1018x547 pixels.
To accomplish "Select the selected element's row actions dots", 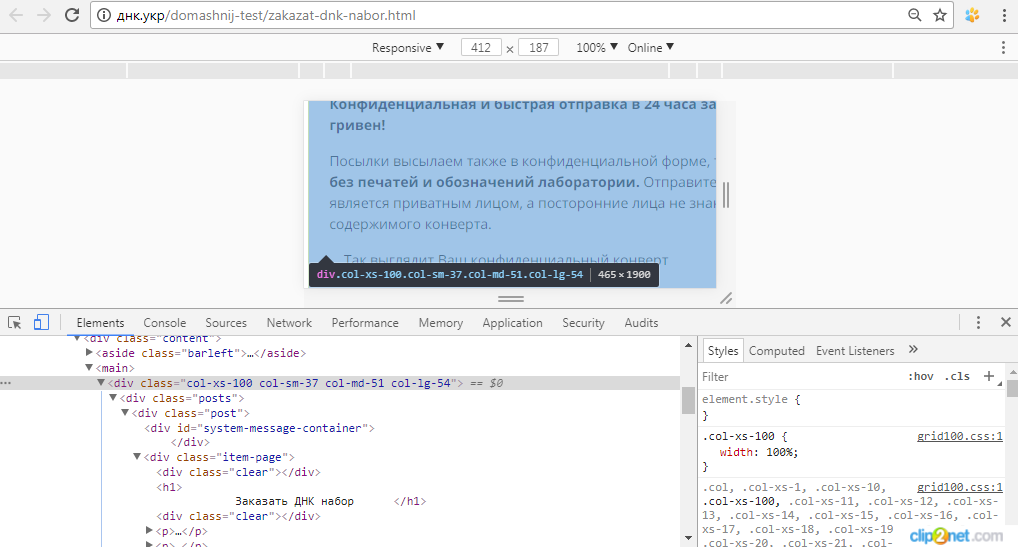I will click(x=6, y=383).
